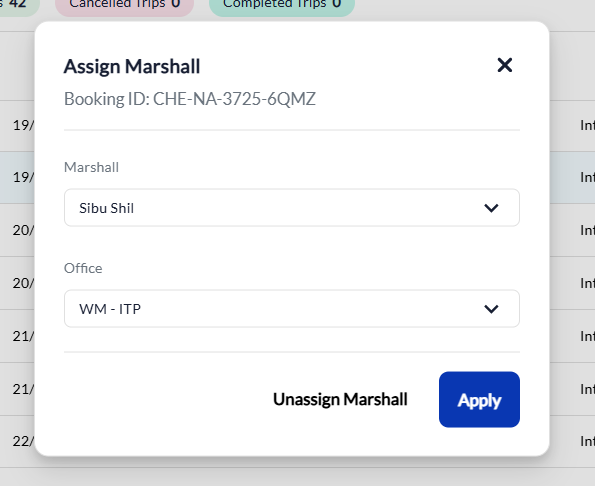Apply the marshall assignment
This screenshot has width=595, height=486.
coord(479,399)
